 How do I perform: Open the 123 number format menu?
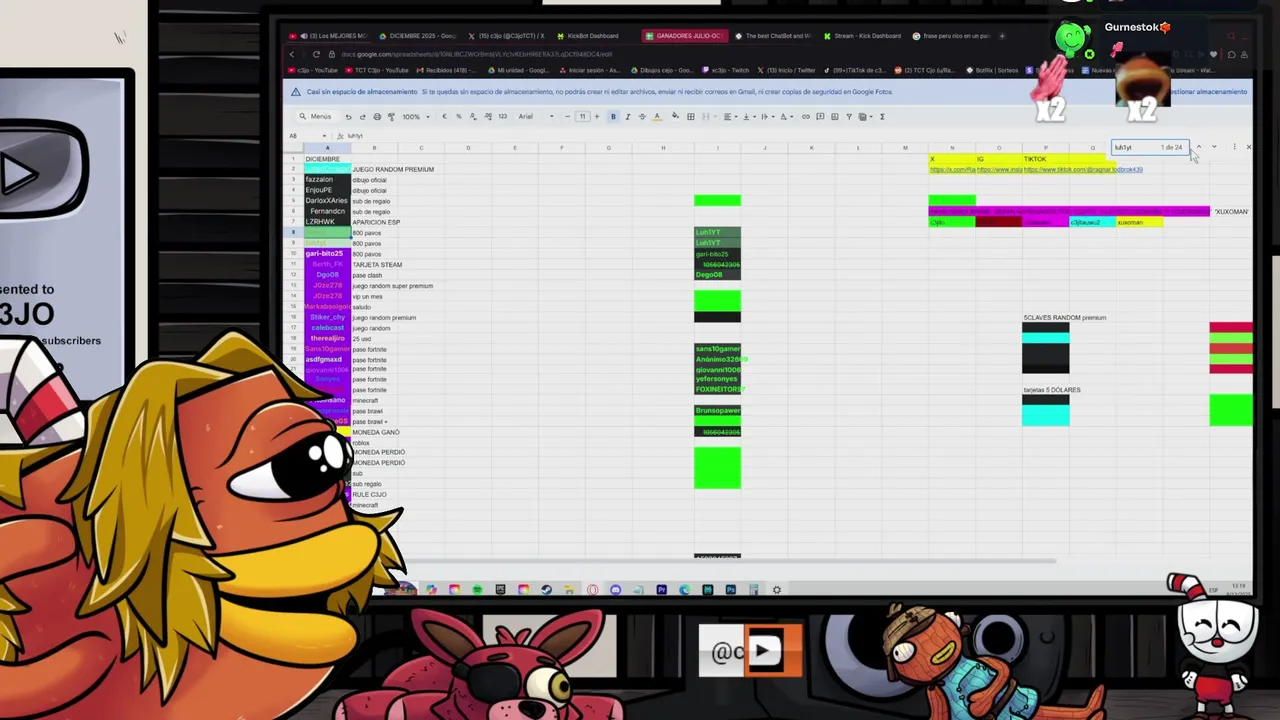[x=502, y=116]
